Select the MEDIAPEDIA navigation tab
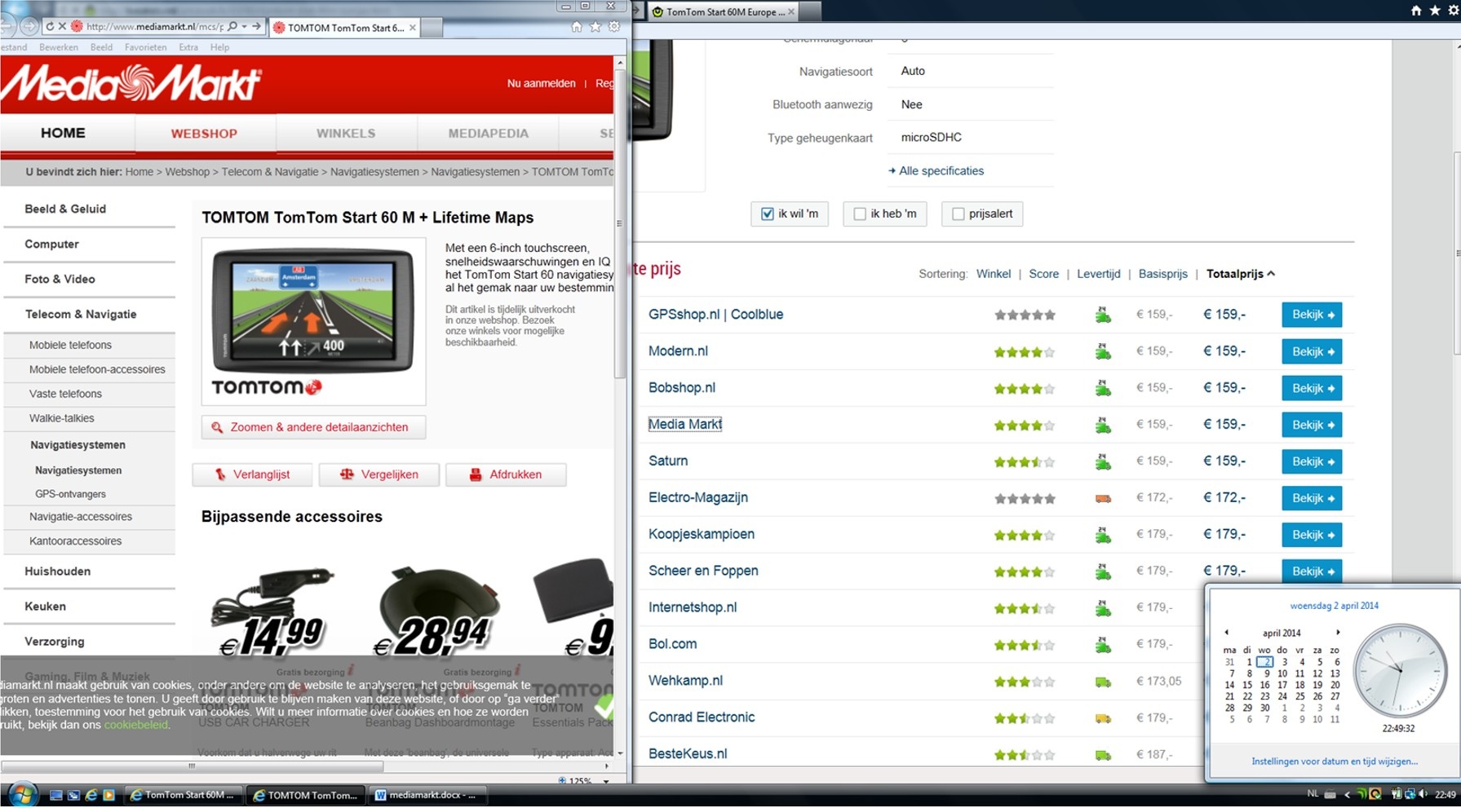 pyautogui.click(x=488, y=134)
